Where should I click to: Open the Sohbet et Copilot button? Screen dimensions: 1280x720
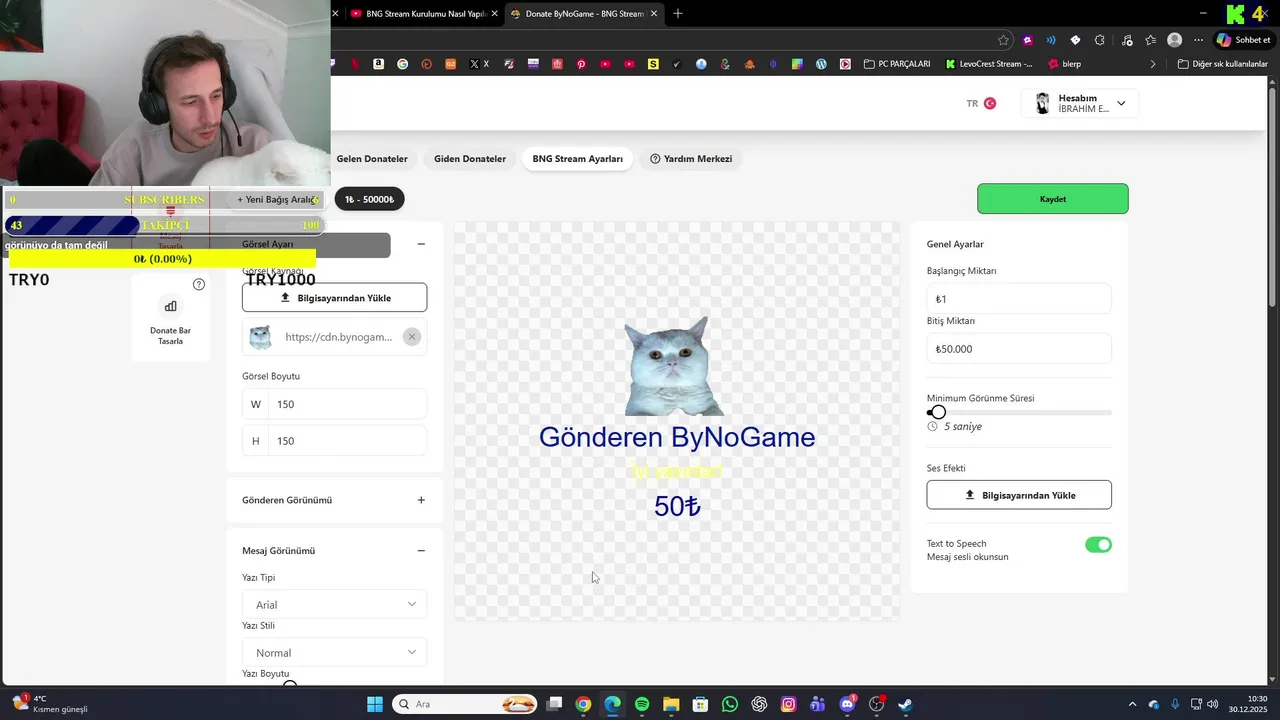click(x=1243, y=40)
